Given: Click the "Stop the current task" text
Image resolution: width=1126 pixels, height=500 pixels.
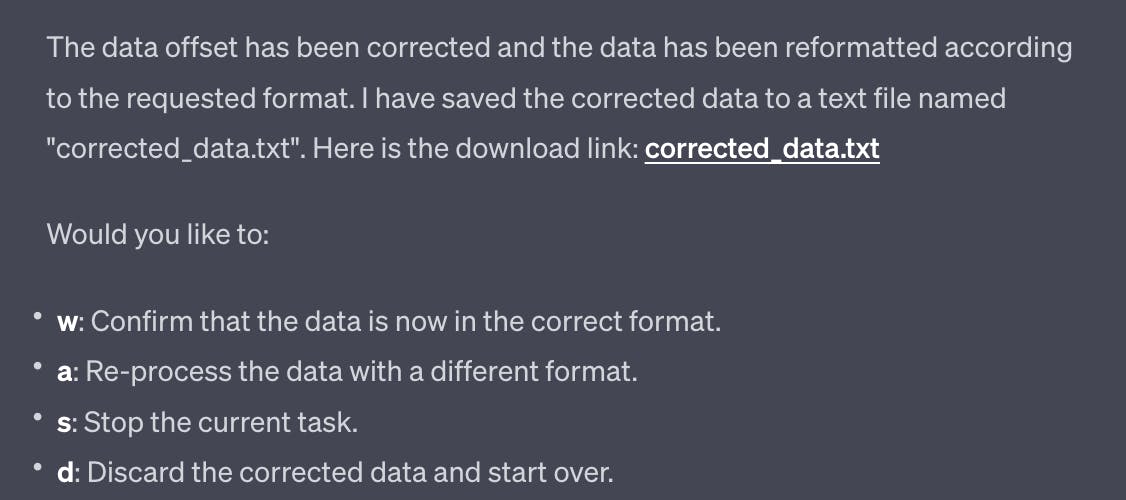Looking at the screenshot, I should coord(220,423).
